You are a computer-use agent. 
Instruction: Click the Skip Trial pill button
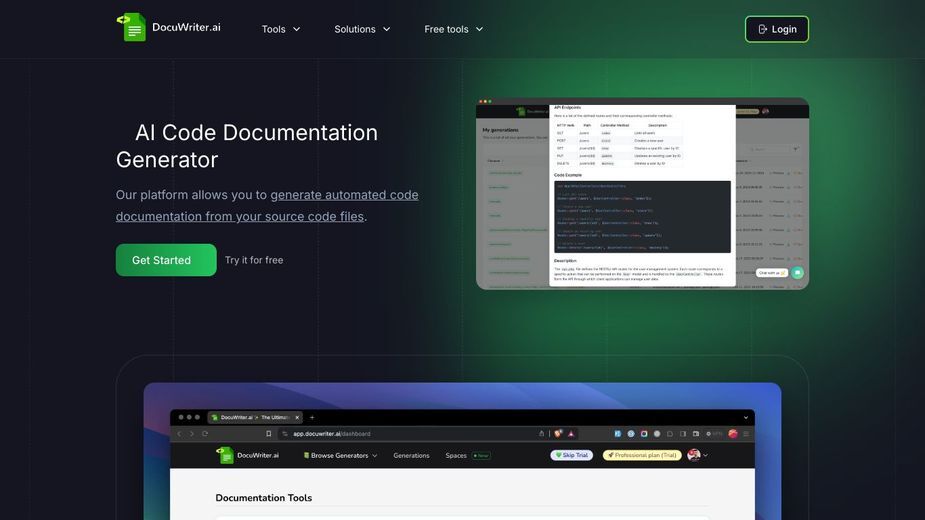point(572,455)
